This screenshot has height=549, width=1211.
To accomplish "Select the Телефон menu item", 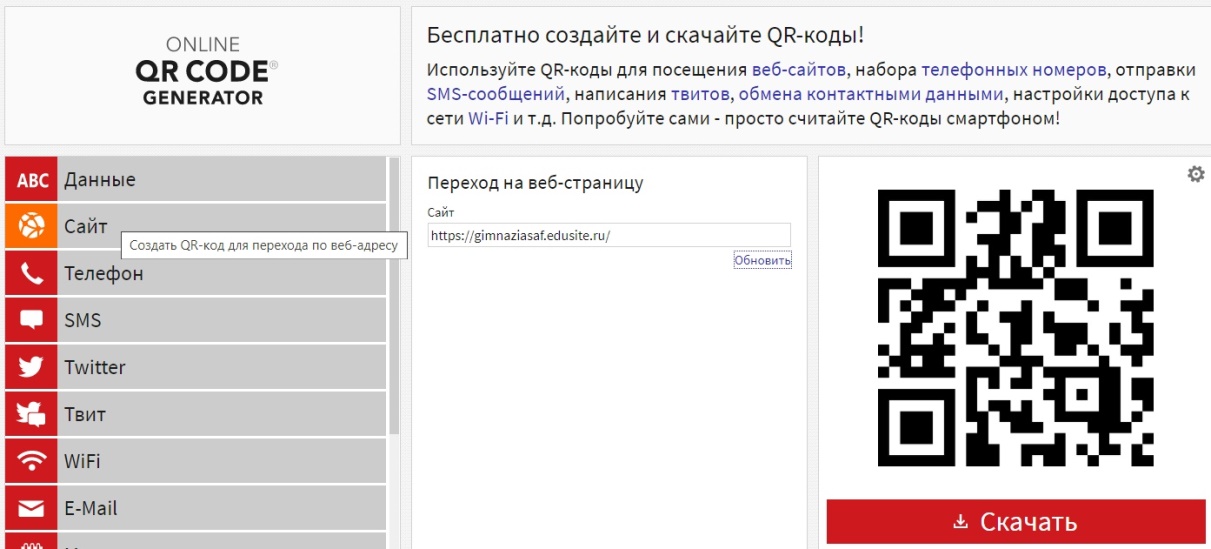I will click(x=195, y=274).
